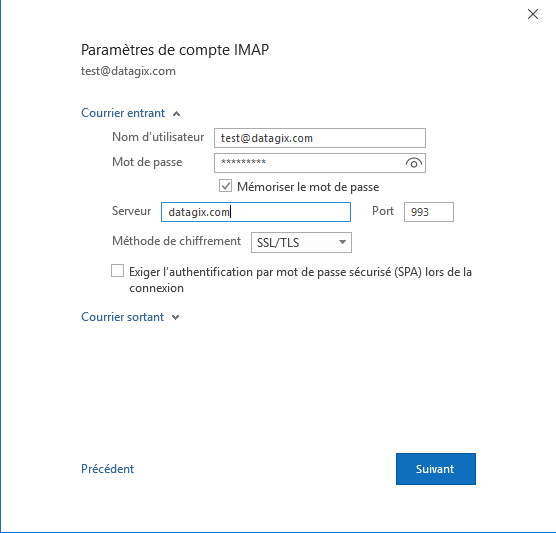This screenshot has height=533, width=556.
Task: Click into the Mot de passe field
Action: (308, 163)
